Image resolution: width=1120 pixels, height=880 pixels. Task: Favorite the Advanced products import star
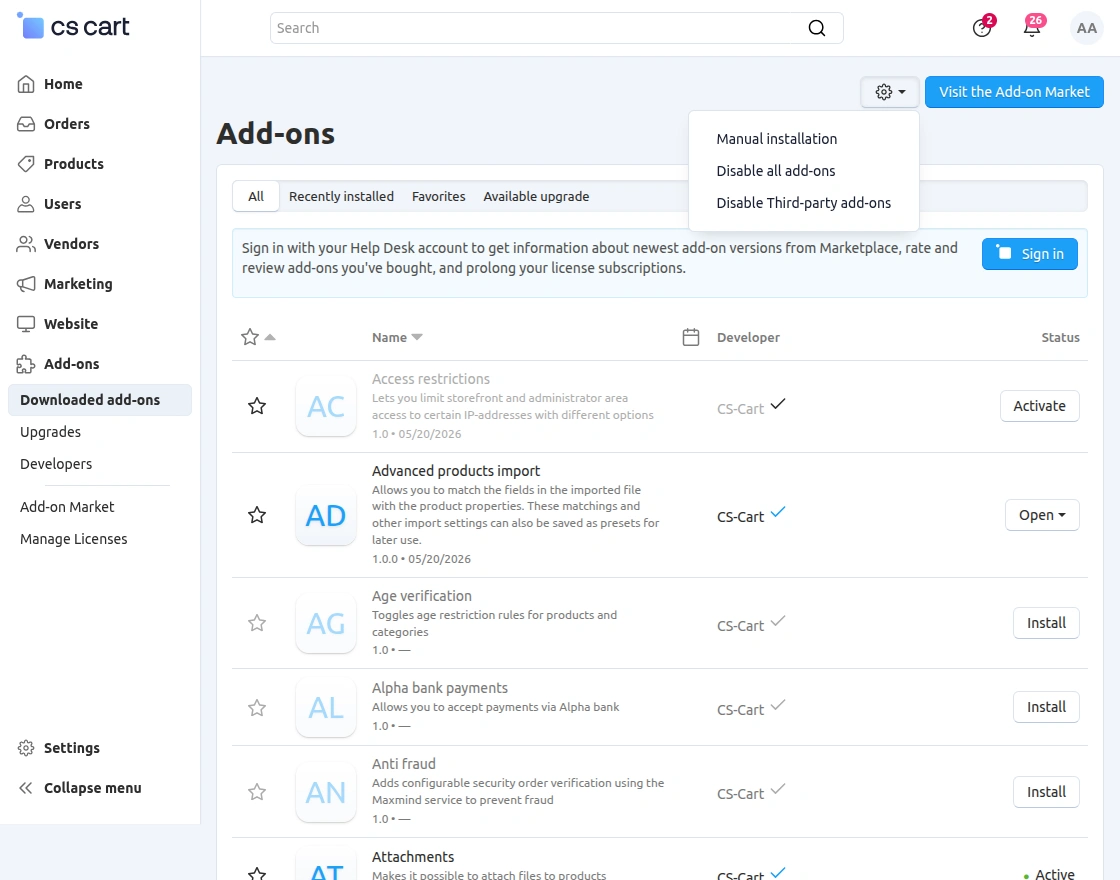point(257,515)
